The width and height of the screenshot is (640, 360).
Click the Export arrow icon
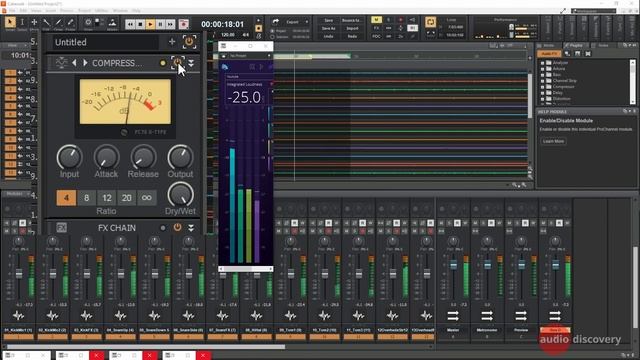(x=276, y=21)
